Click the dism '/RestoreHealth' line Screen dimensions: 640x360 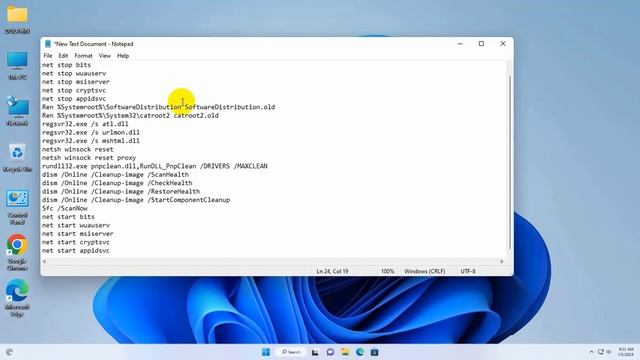[x=121, y=191]
